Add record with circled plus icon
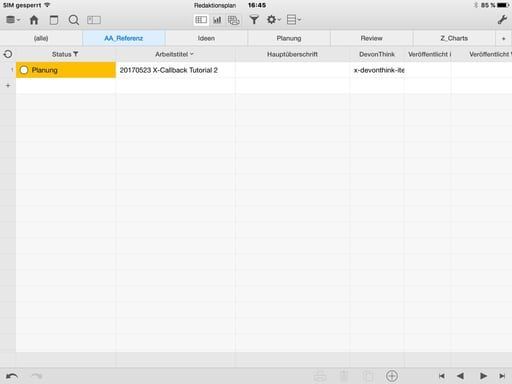Screen dimensions: 512x384 pyautogui.click(x=392, y=376)
